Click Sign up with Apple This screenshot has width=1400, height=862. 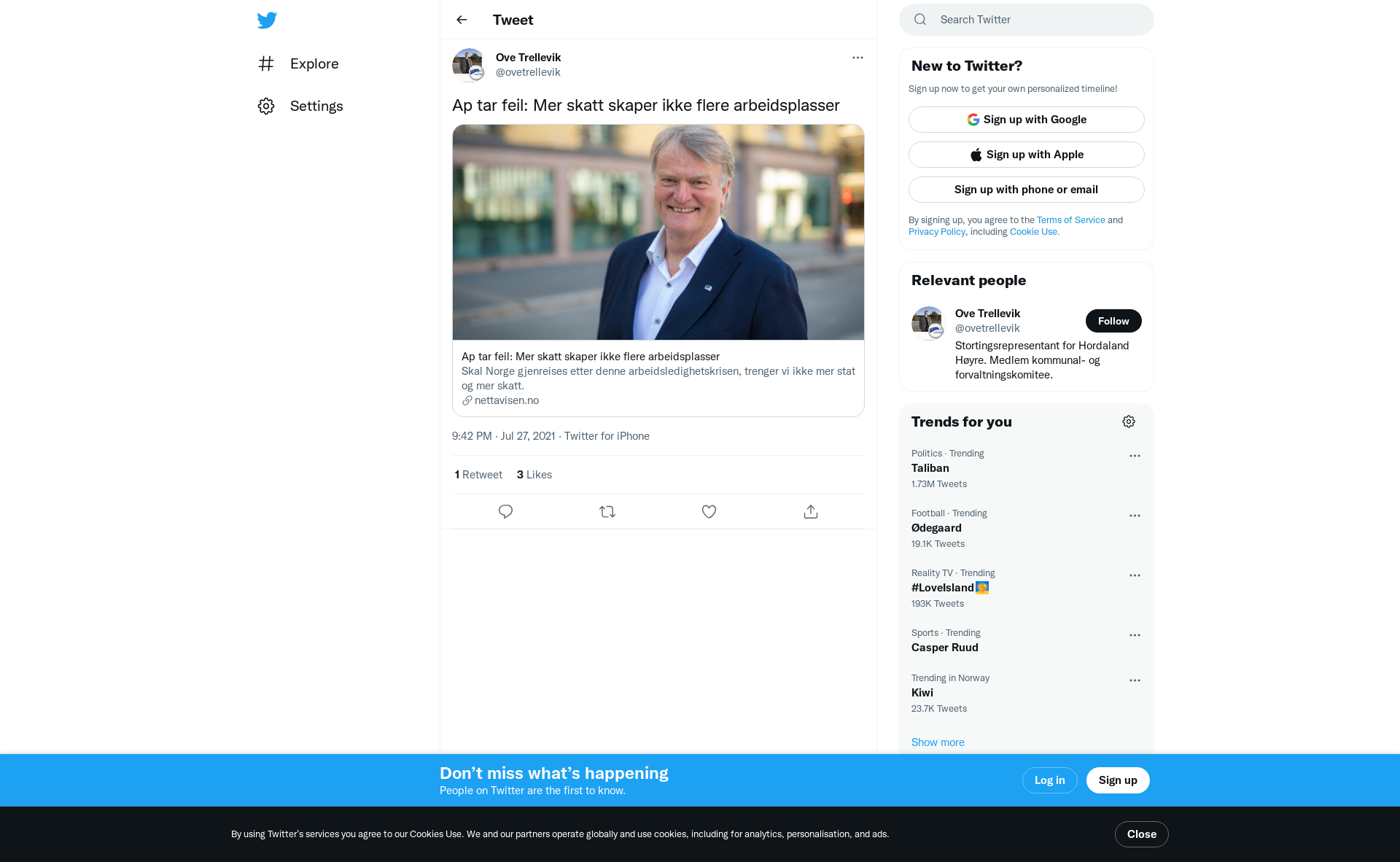point(1026,155)
